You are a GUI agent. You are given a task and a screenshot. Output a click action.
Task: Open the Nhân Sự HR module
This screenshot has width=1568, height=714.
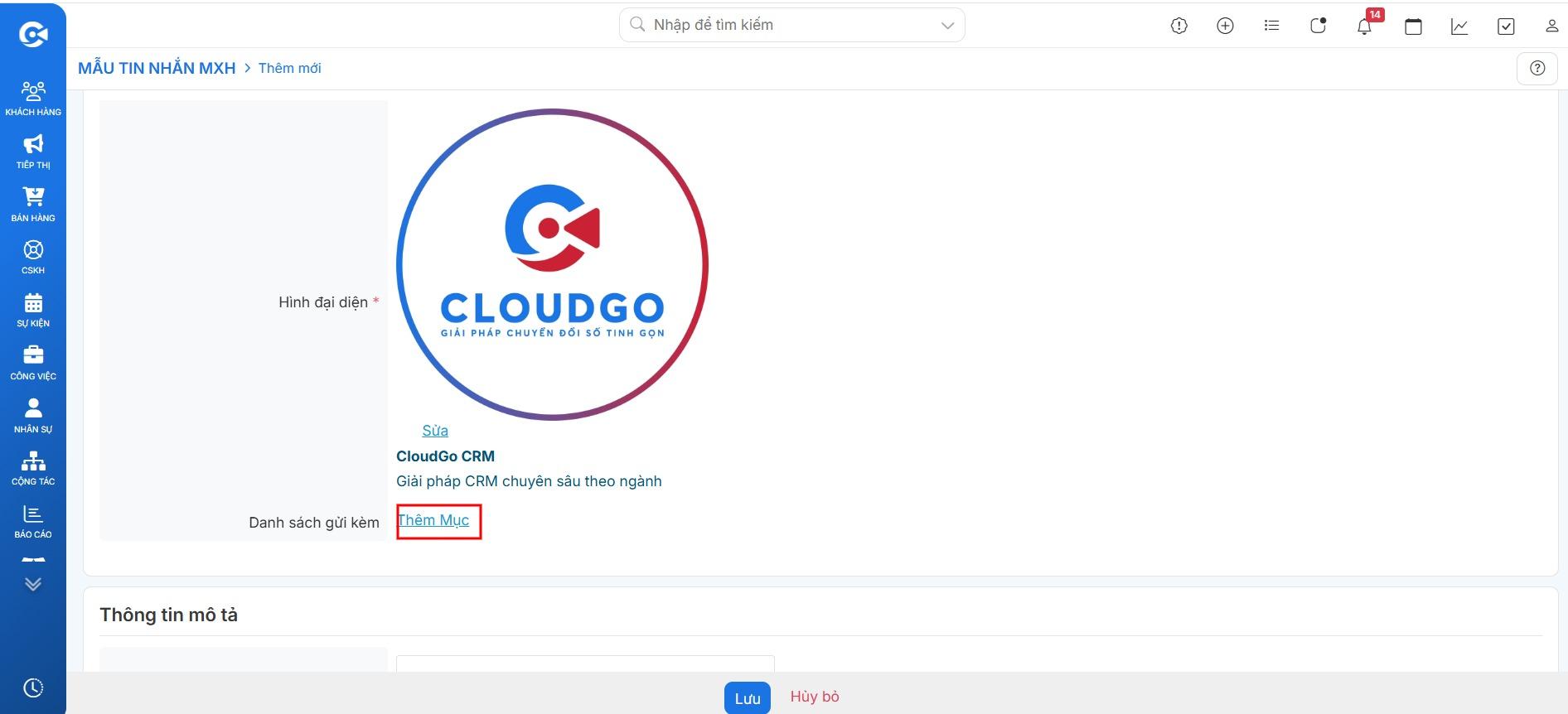click(x=33, y=416)
